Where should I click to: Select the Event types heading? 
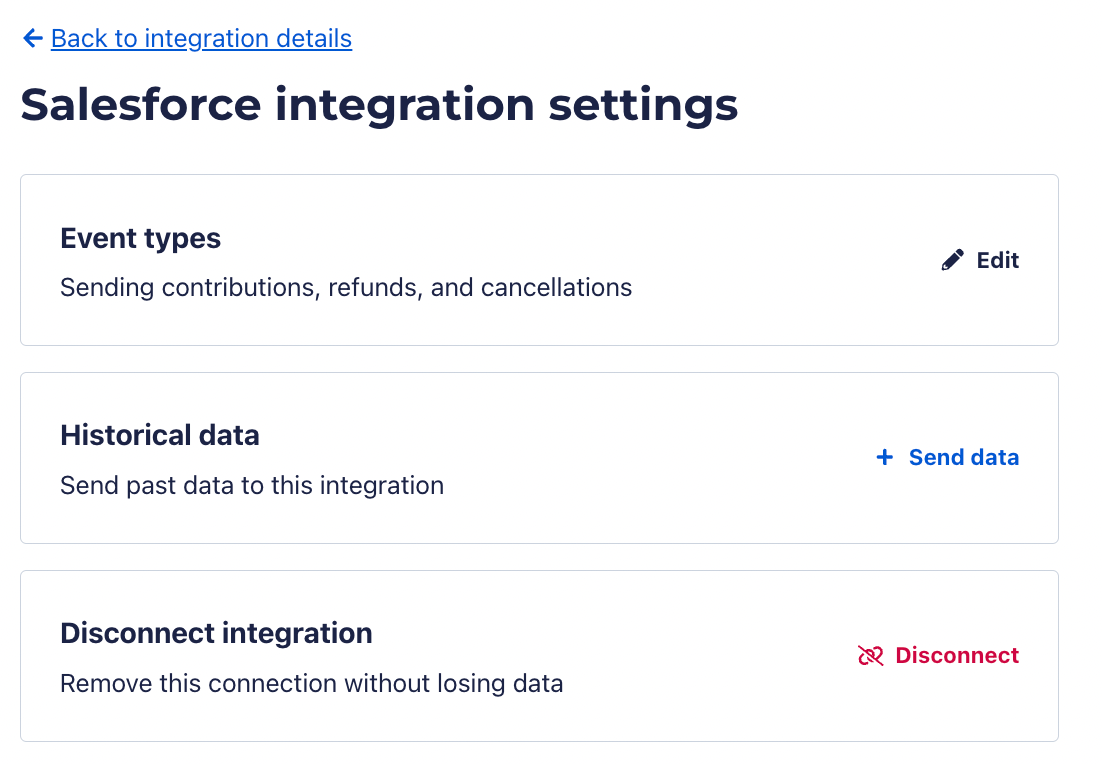click(141, 239)
